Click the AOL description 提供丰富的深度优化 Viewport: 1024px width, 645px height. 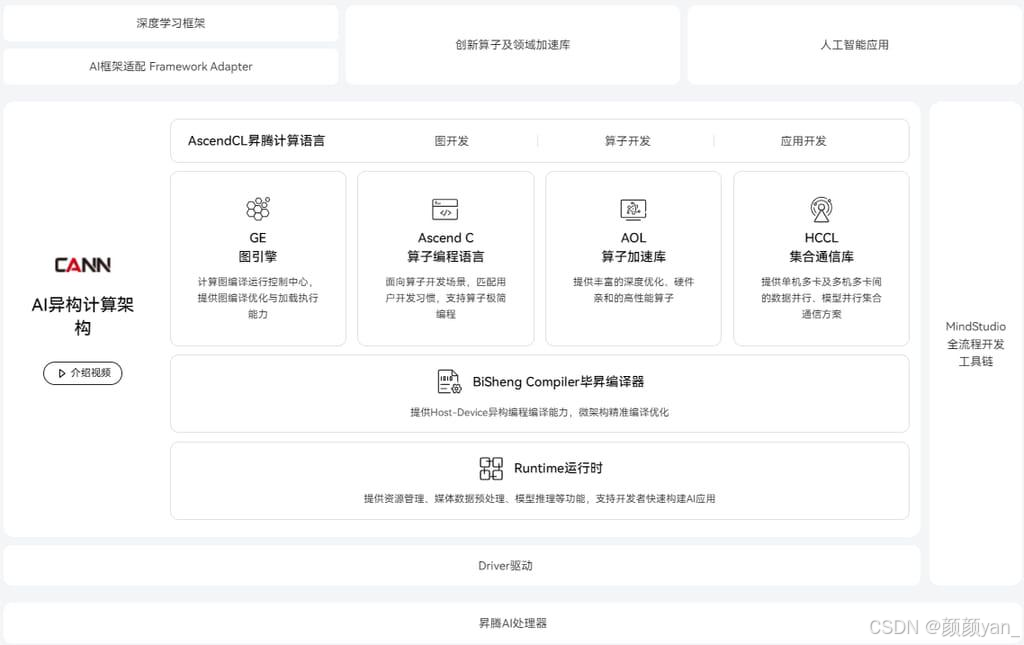click(x=633, y=290)
